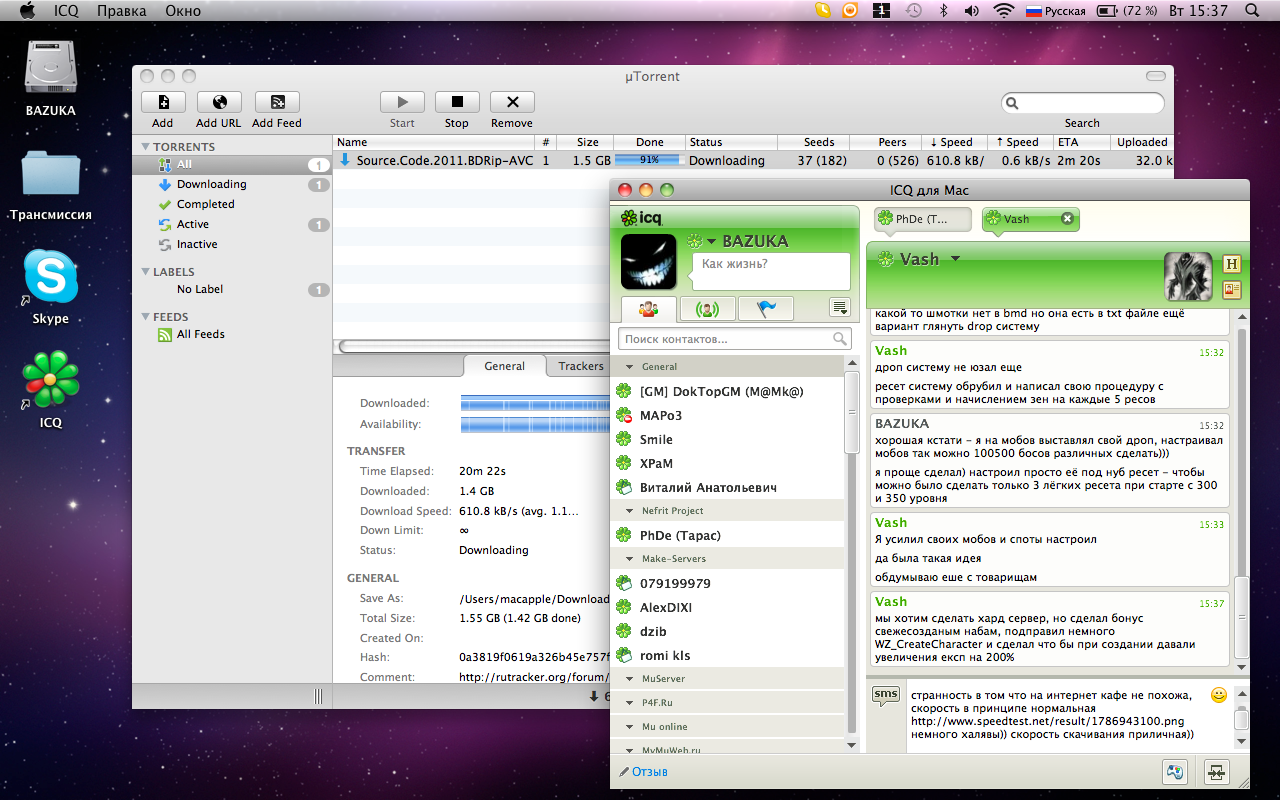Open the Apple menu

[28, 11]
